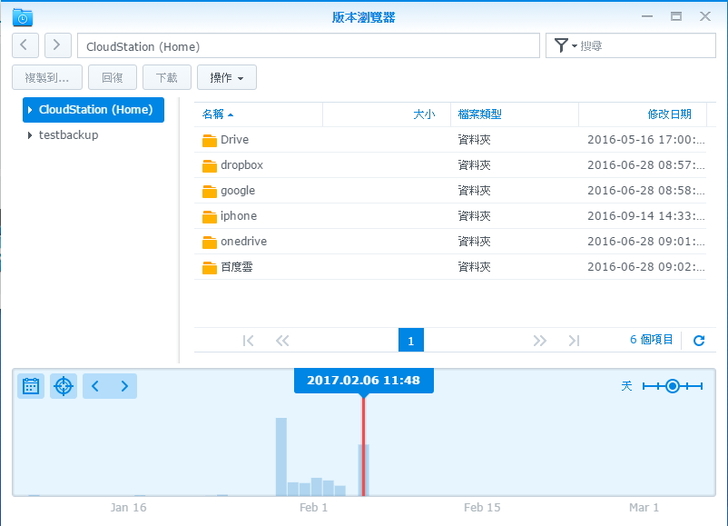Go to previous version on timeline
Viewport: 728px width, 526px height.
click(x=96, y=386)
